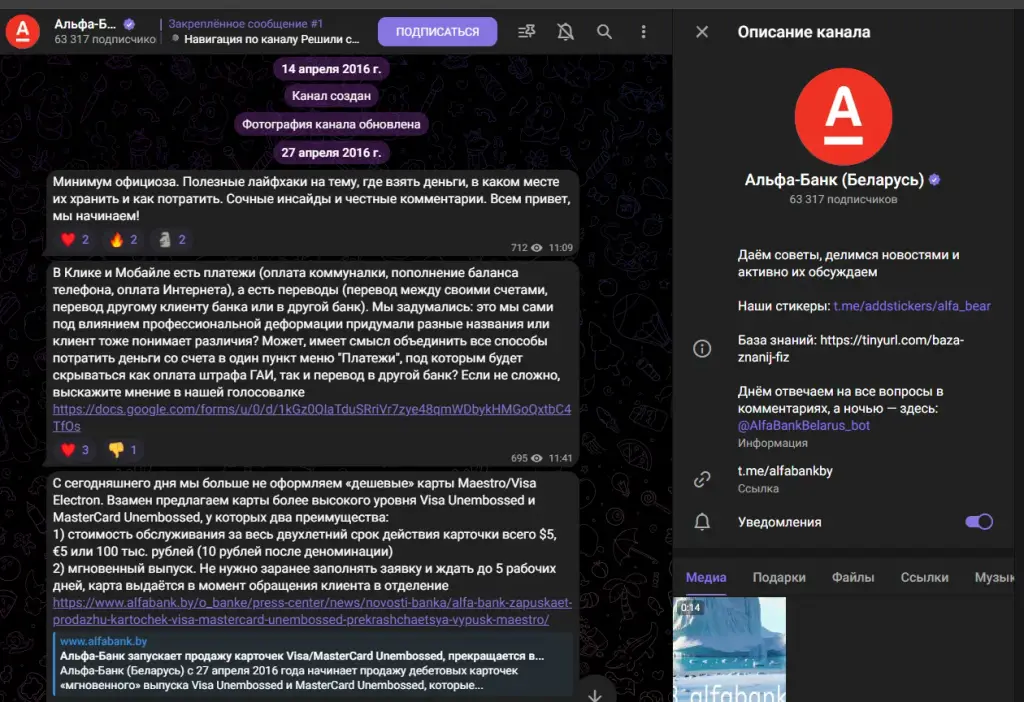Click the large Alfa-Bank logo in the description

[843, 116]
